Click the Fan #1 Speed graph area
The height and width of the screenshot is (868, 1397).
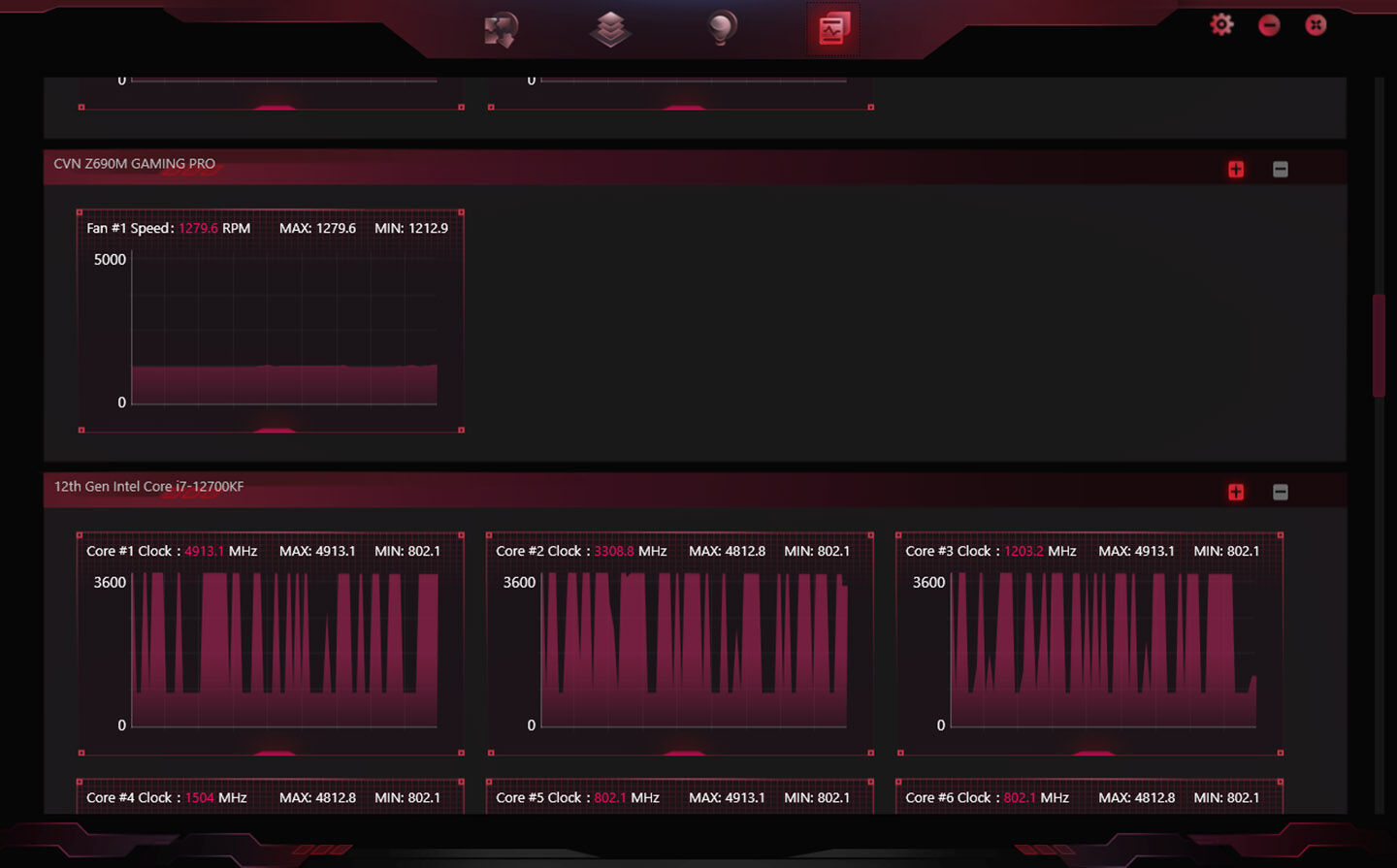point(284,327)
